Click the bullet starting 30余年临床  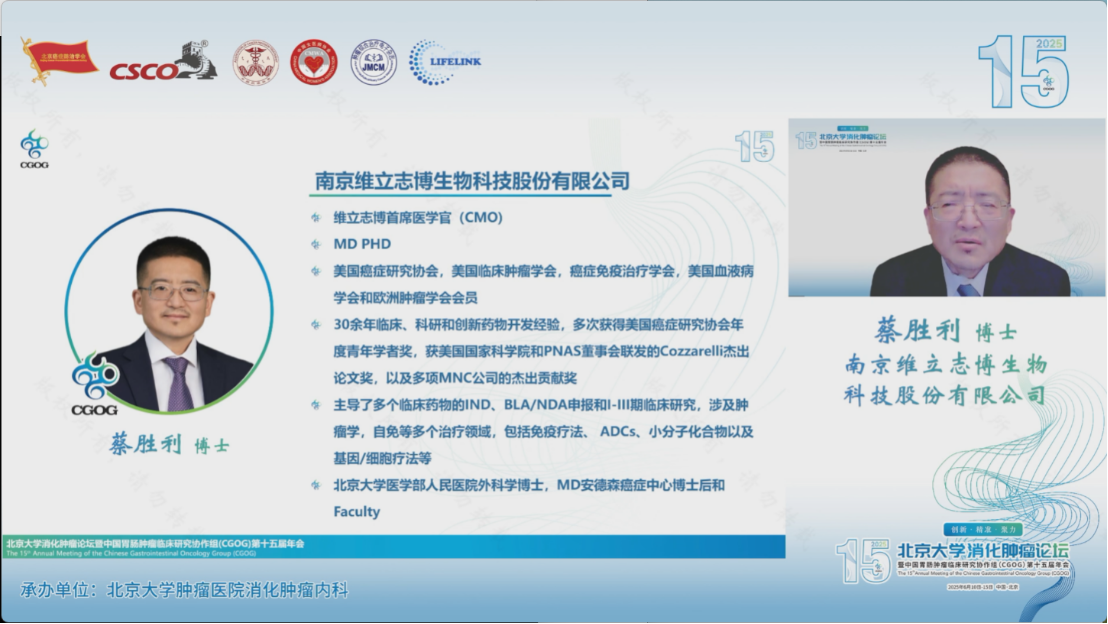[541, 351]
